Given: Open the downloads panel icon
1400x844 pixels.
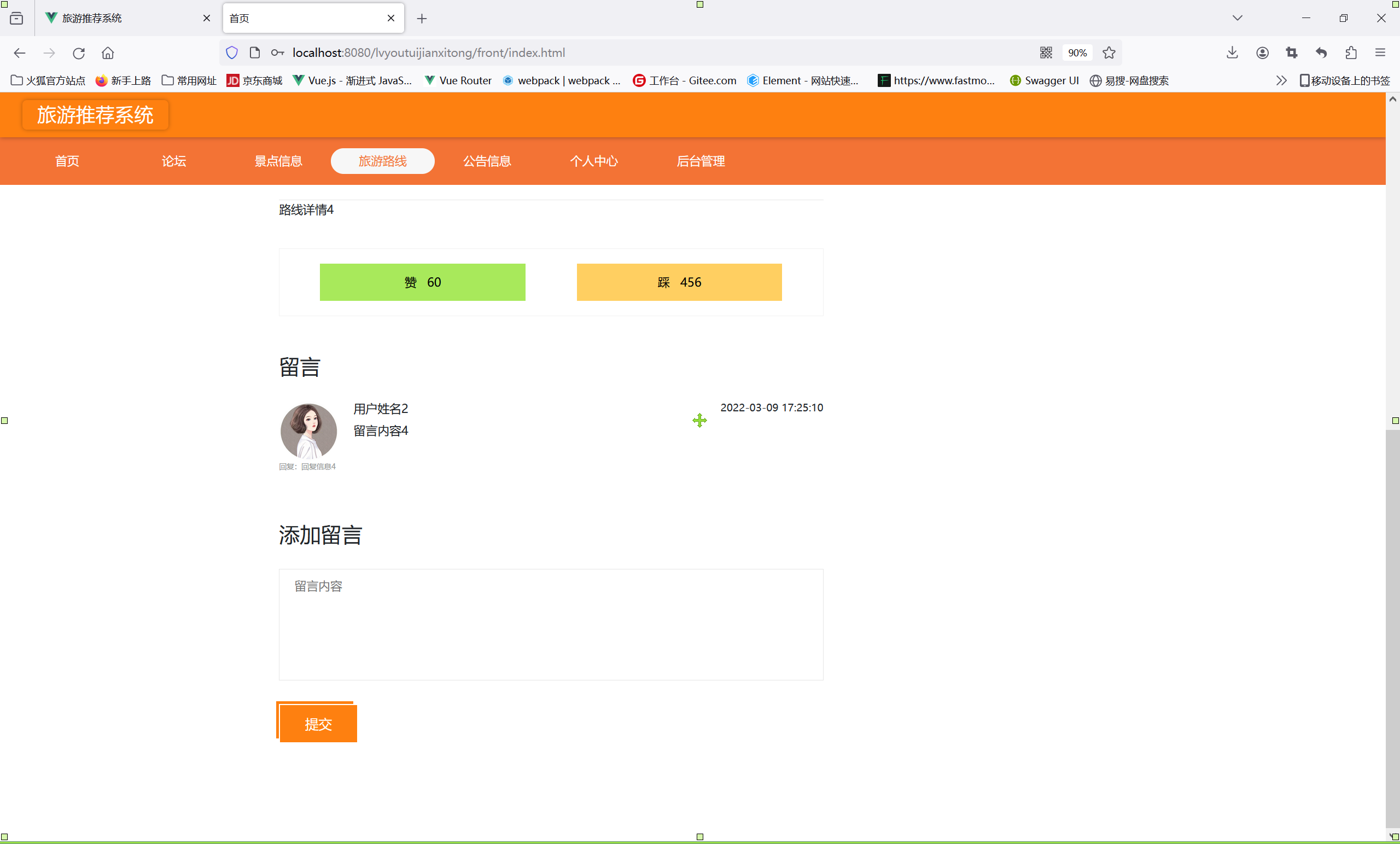Looking at the screenshot, I should pyautogui.click(x=1232, y=53).
